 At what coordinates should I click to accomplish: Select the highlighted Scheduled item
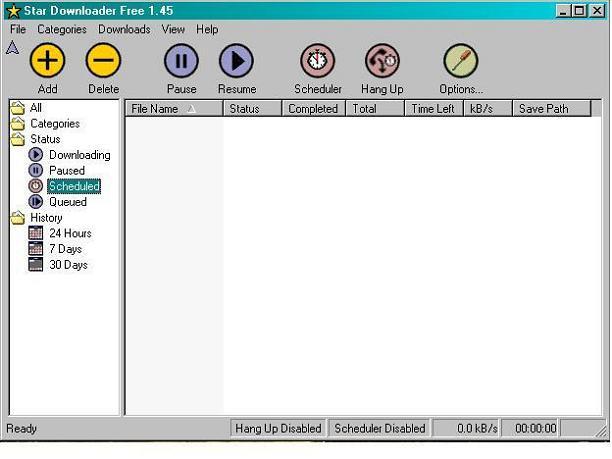pos(74,186)
